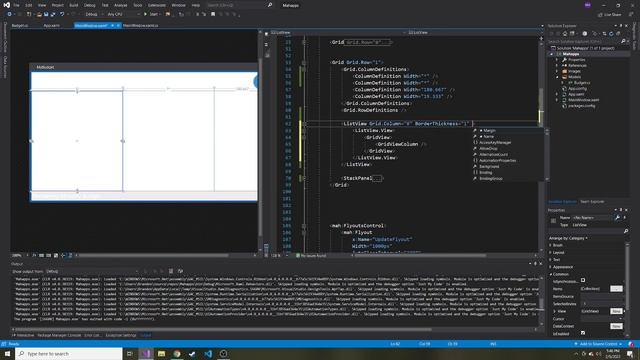Viewport: 640px width, 360px height.
Task: Open File Explorer from taskbar
Action: tap(161, 353)
